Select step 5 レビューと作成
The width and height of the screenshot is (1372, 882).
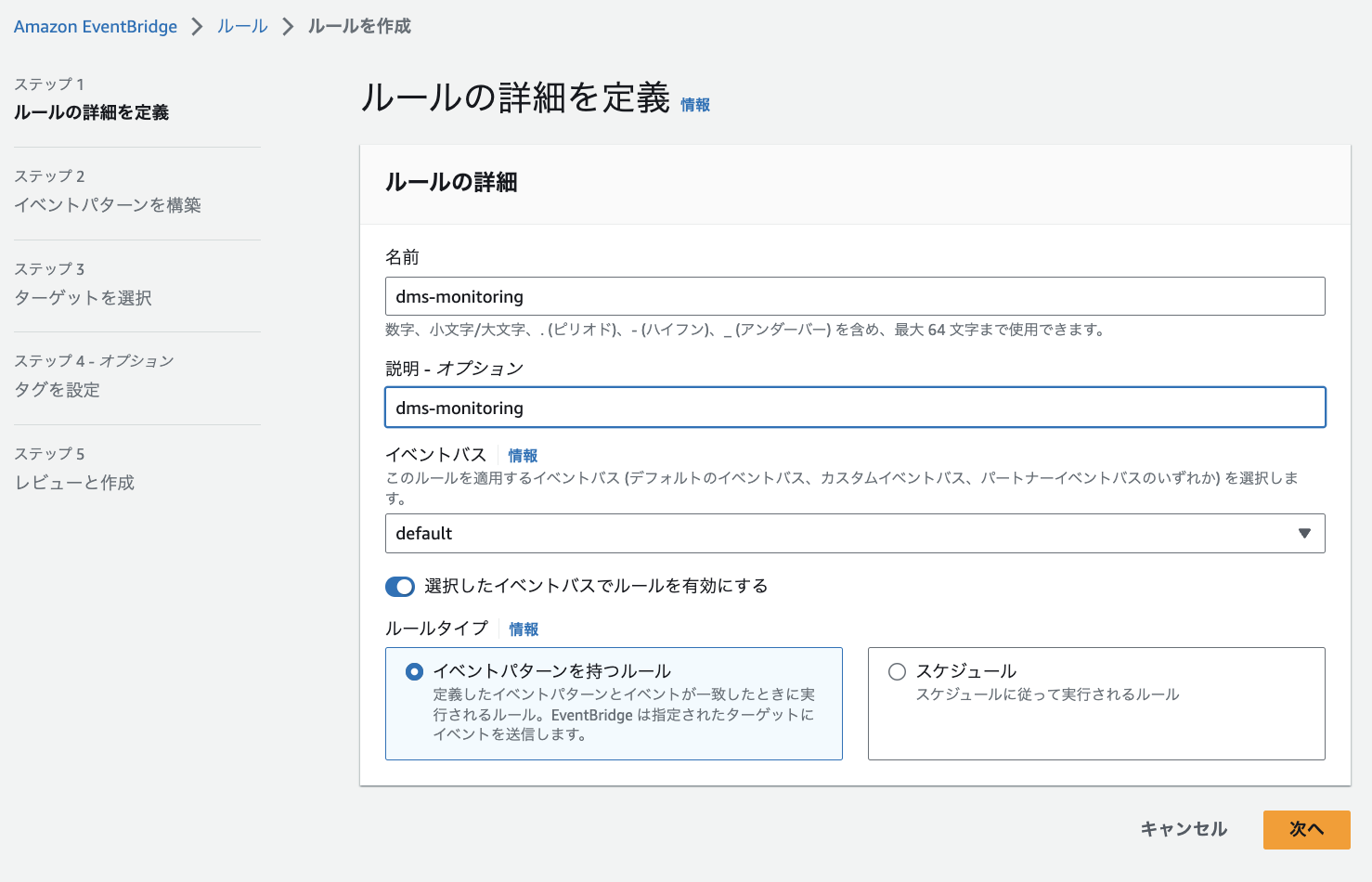click(74, 483)
